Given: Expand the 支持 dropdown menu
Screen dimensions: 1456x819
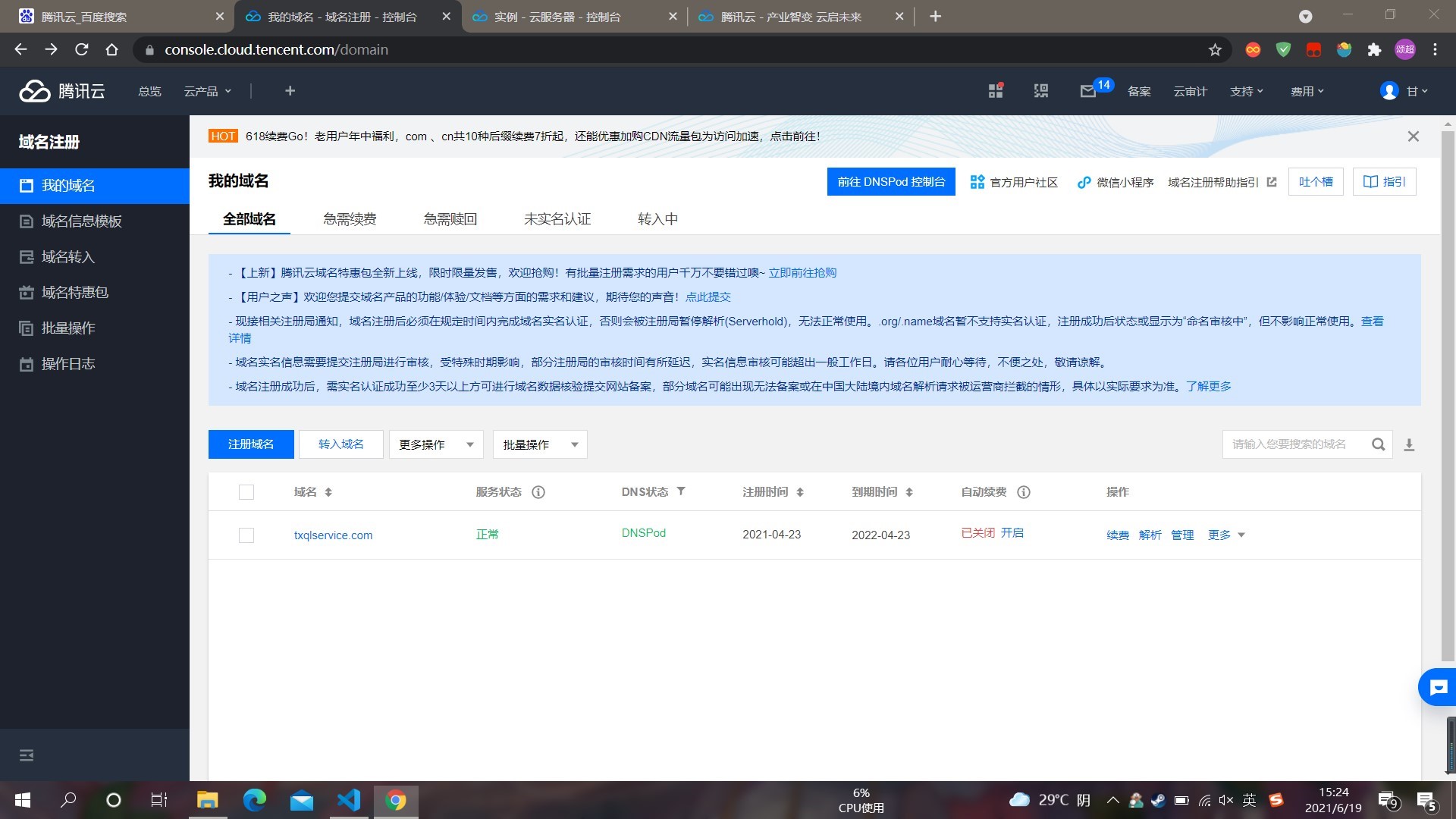Looking at the screenshot, I should coord(1247,91).
